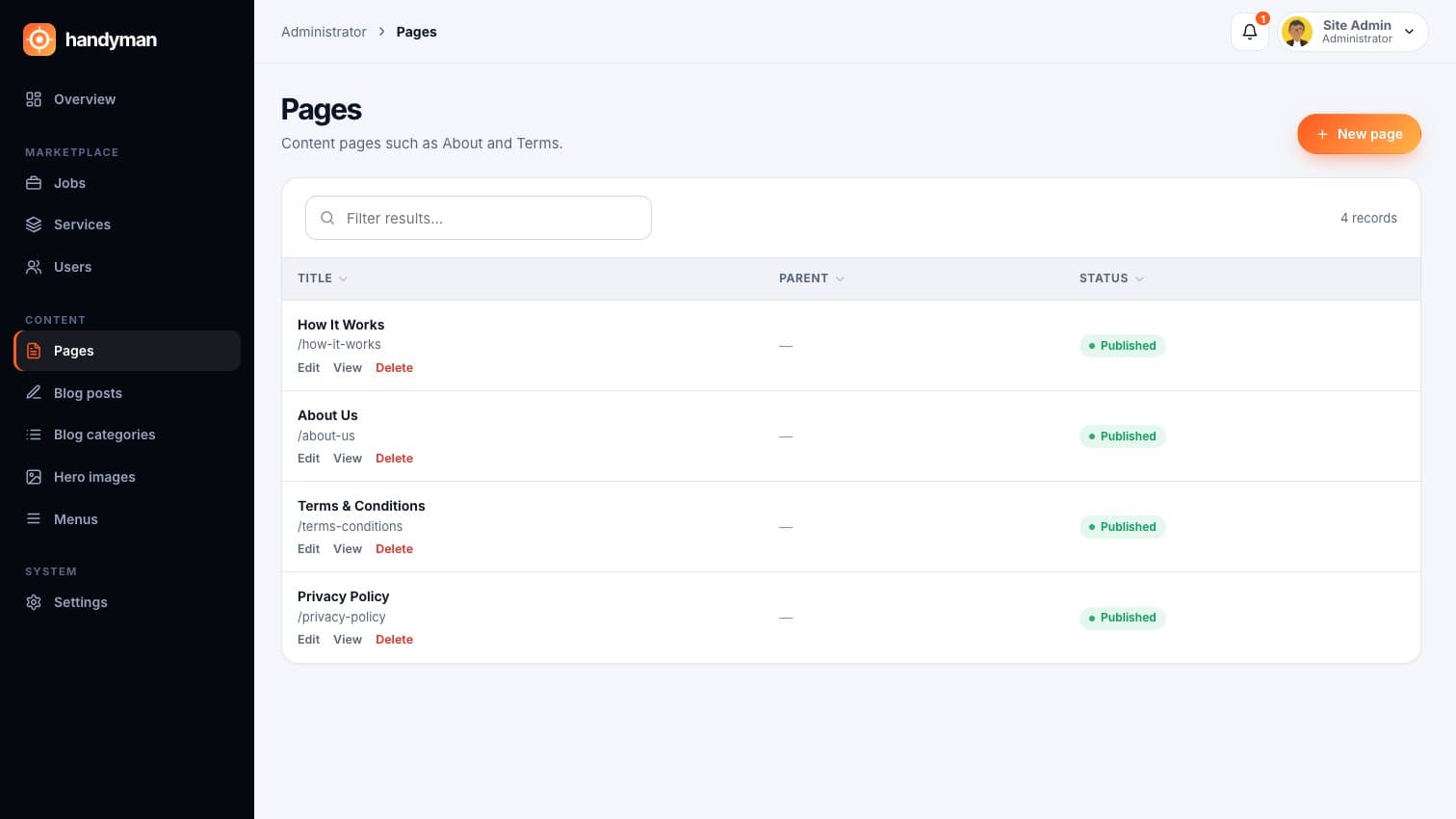View the Terms & Conditions page
This screenshot has height=819, width=1456.
pyautogui.click(x=348, y=549)
